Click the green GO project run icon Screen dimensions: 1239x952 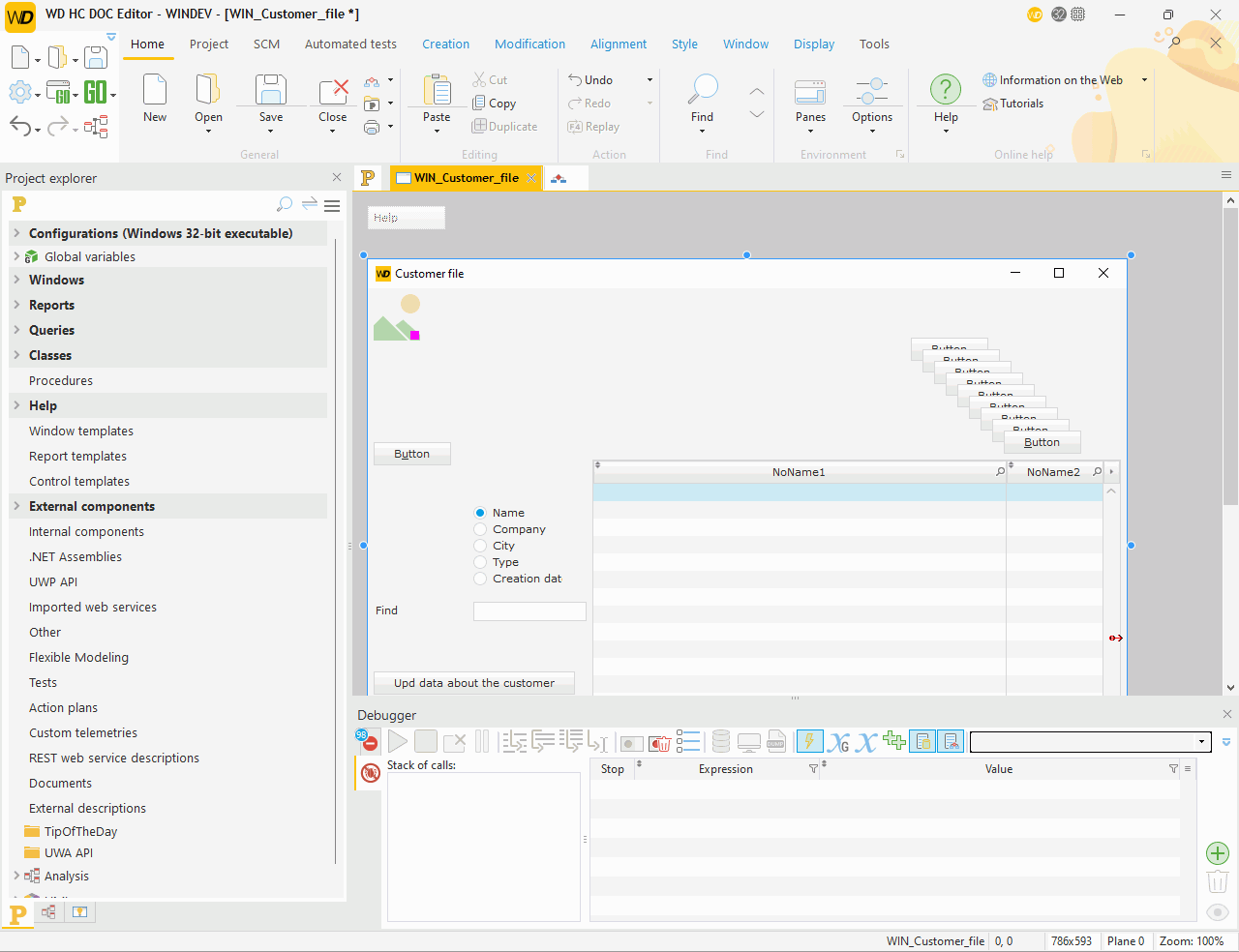(x=95, y=93)
